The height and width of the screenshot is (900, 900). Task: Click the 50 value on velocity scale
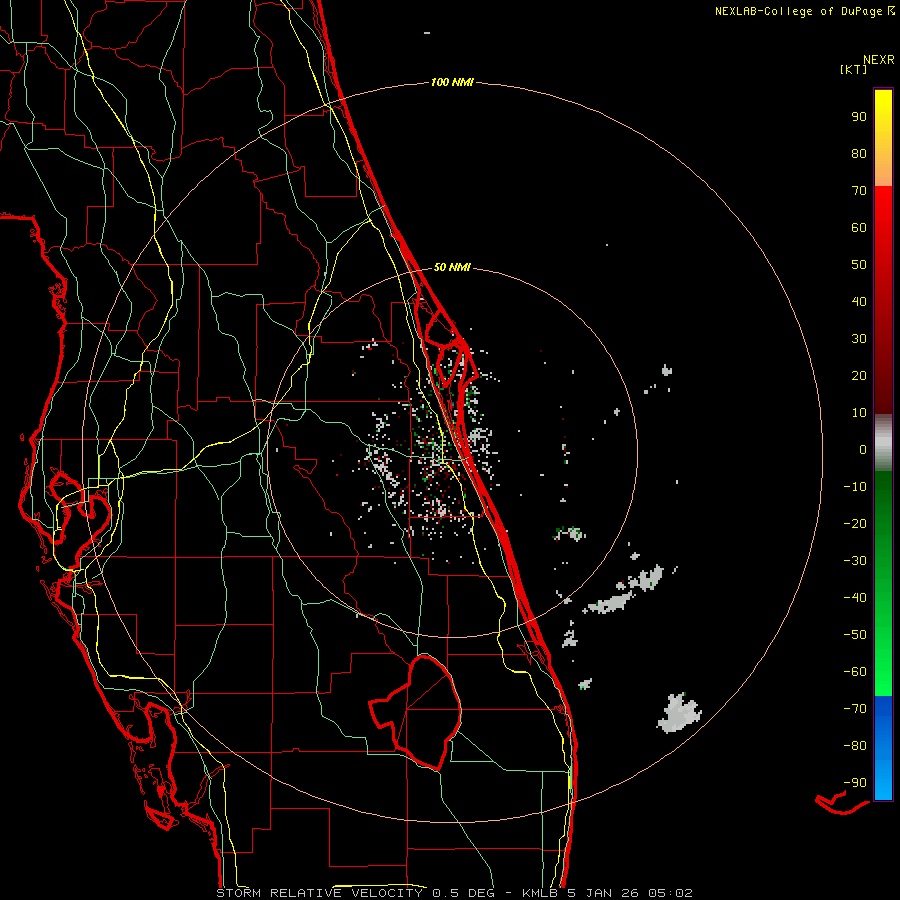pos(859,265)
